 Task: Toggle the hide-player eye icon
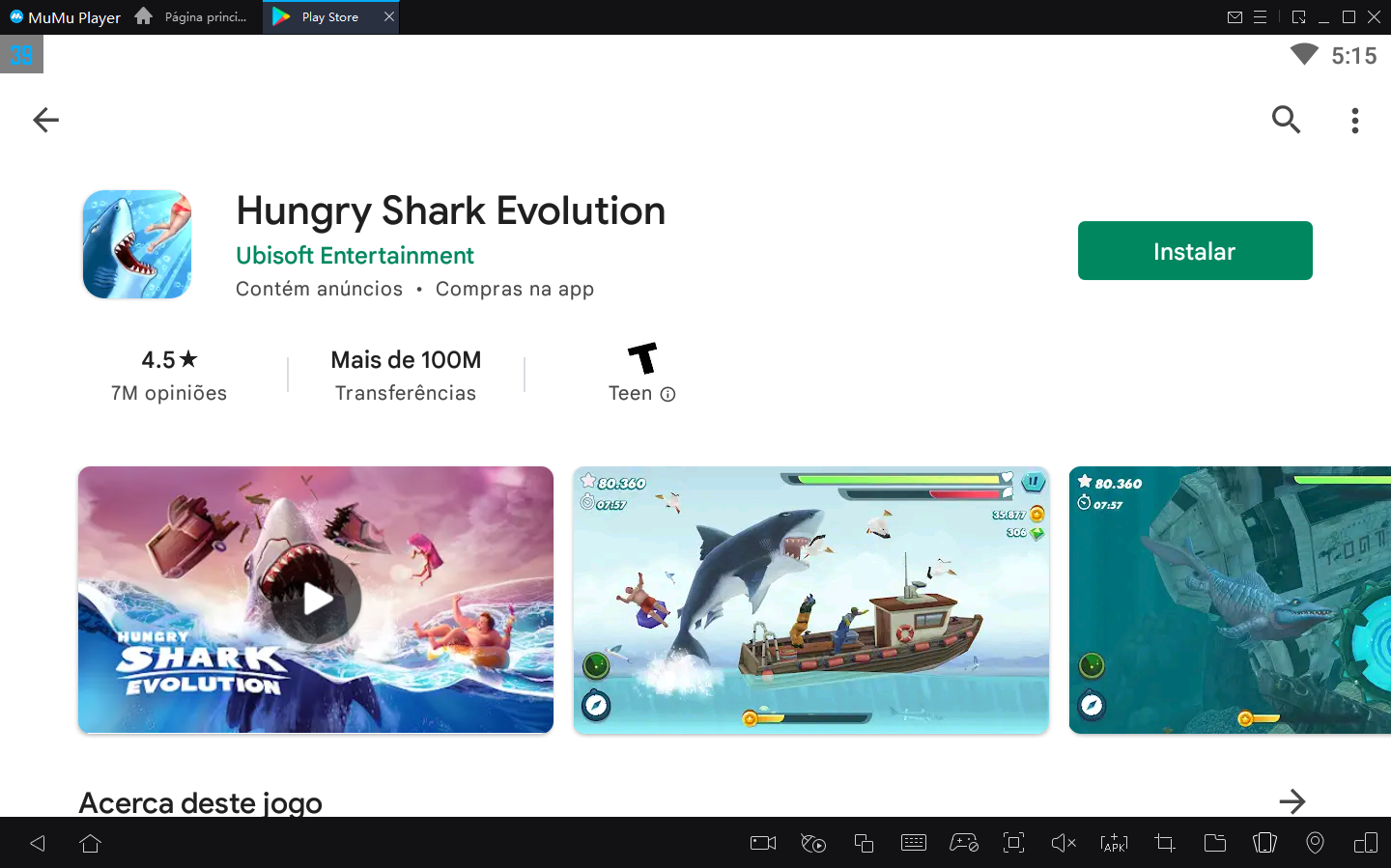point(812,843)
